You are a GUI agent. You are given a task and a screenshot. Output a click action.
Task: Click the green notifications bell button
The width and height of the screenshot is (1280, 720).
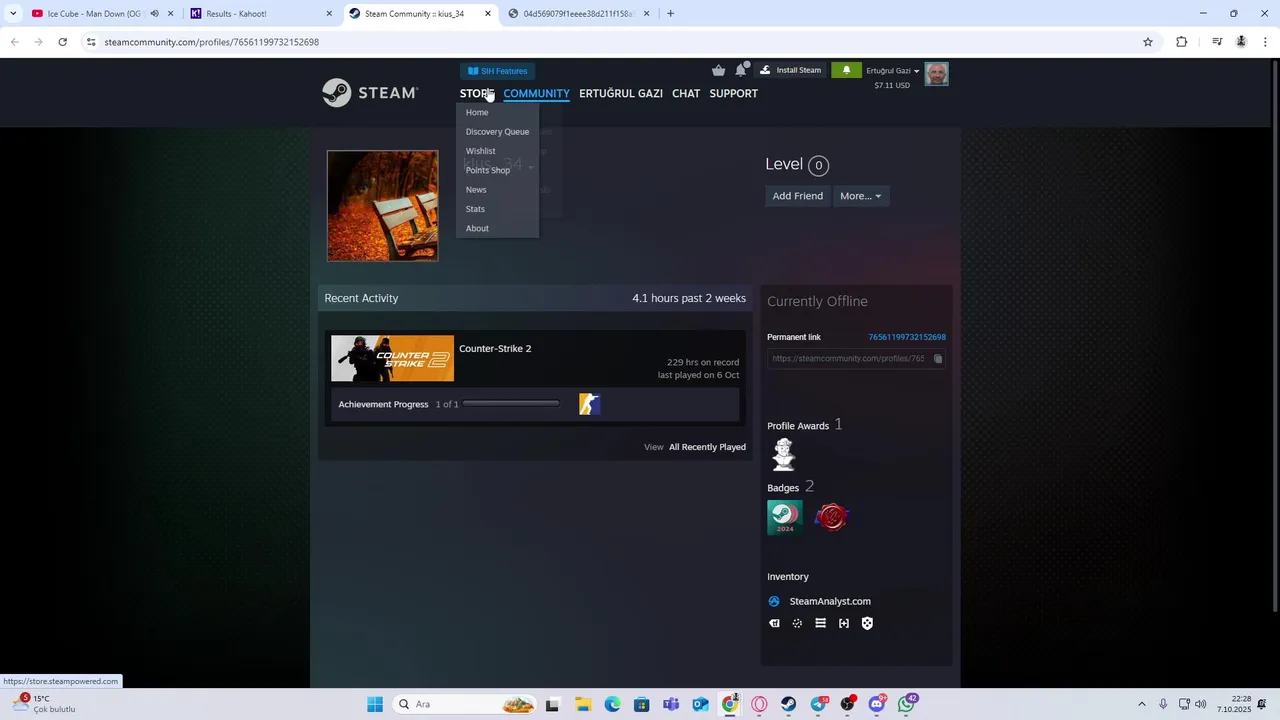846,70
